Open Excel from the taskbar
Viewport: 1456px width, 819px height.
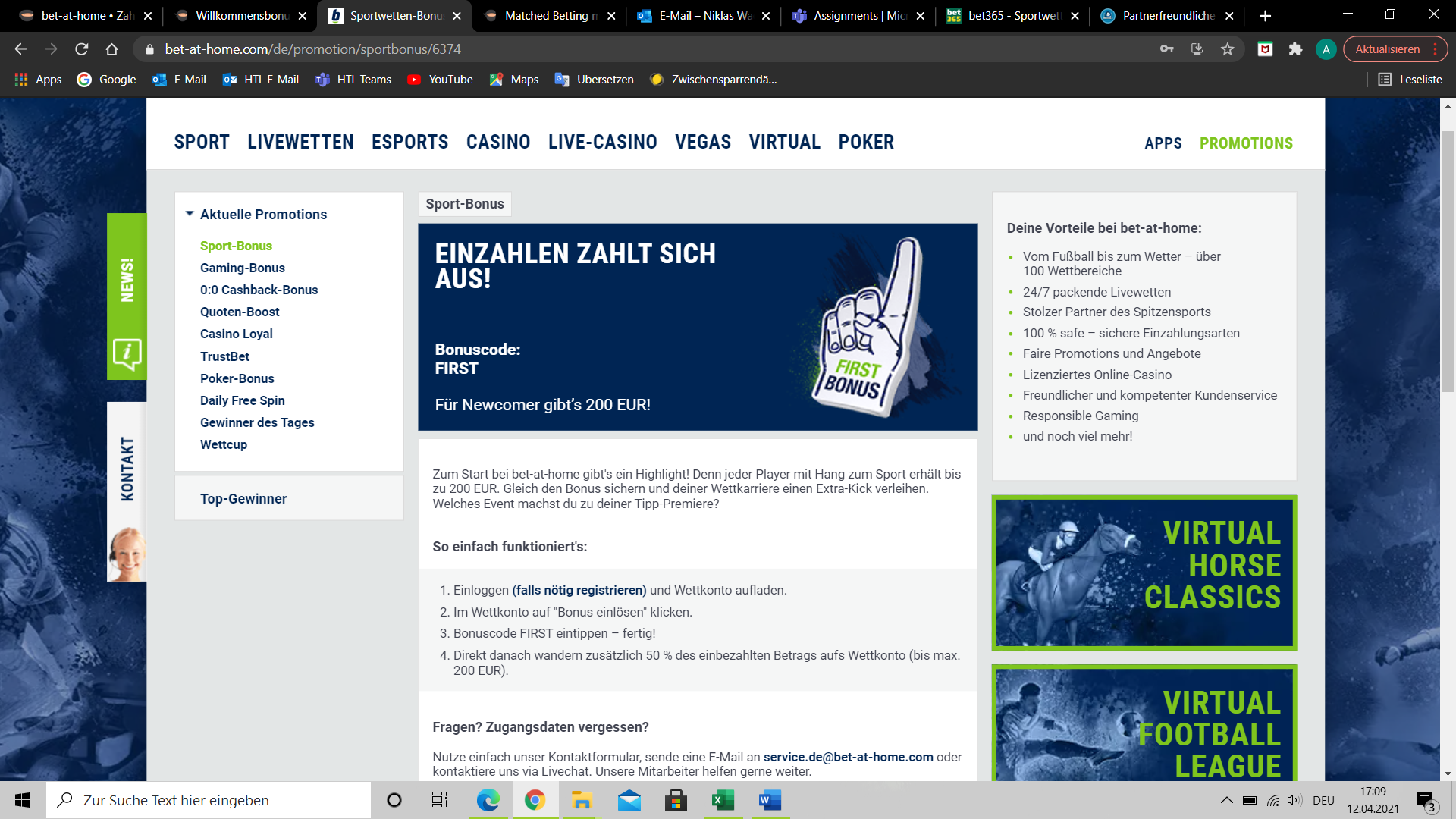(x=723, y=800)
